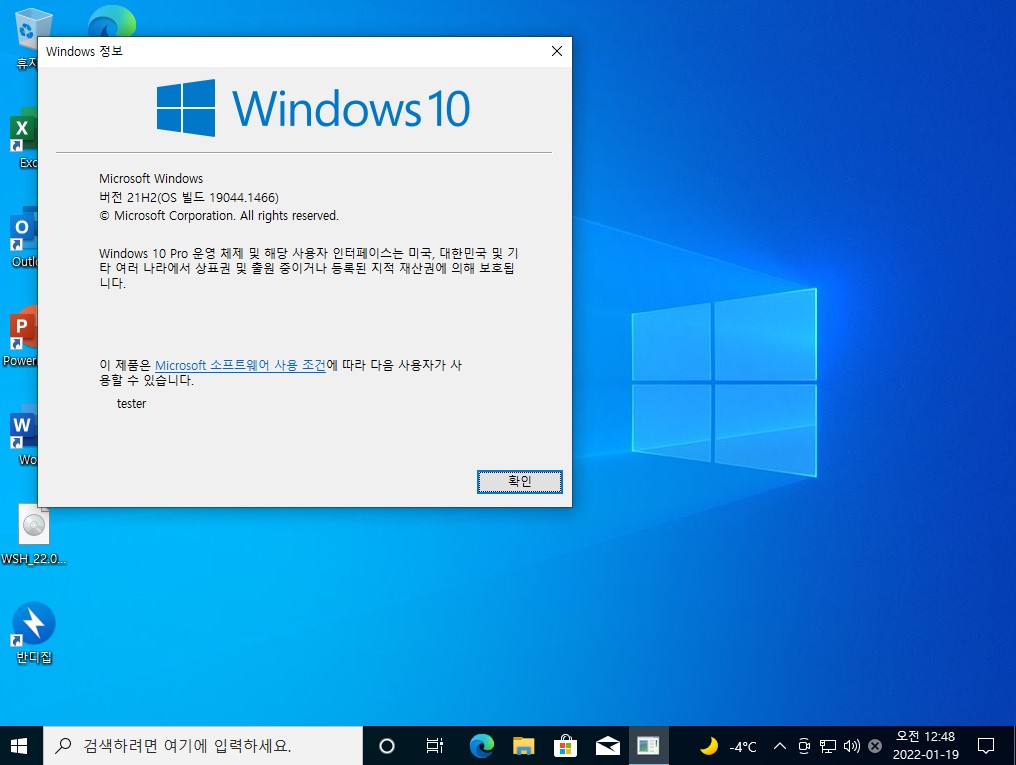This screenshot has width=1016, height=765.
Task: Open the Mail app on taskbar
Action: click(608, 746)
